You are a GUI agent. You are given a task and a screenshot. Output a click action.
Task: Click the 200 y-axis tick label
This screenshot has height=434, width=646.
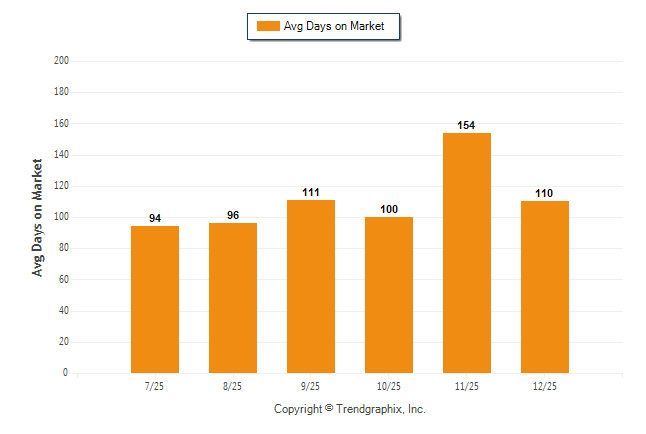[61, 61]
